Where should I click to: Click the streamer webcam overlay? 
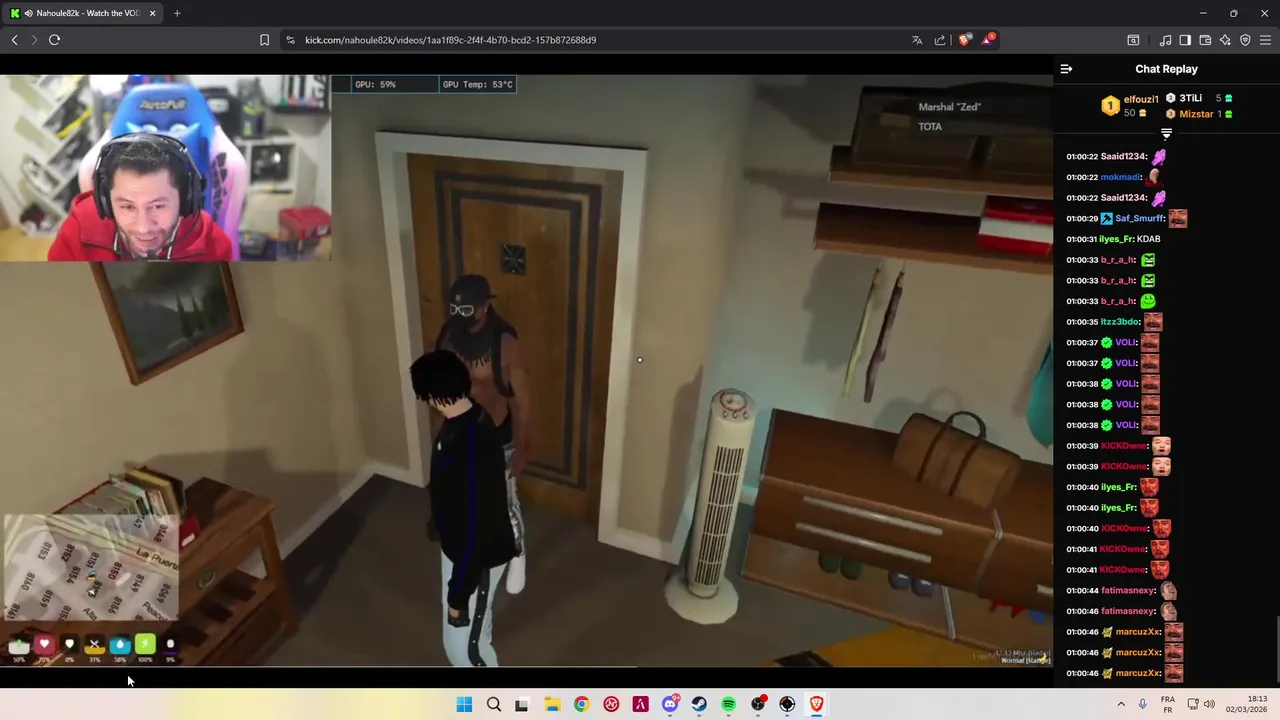(x=165, y=168)
